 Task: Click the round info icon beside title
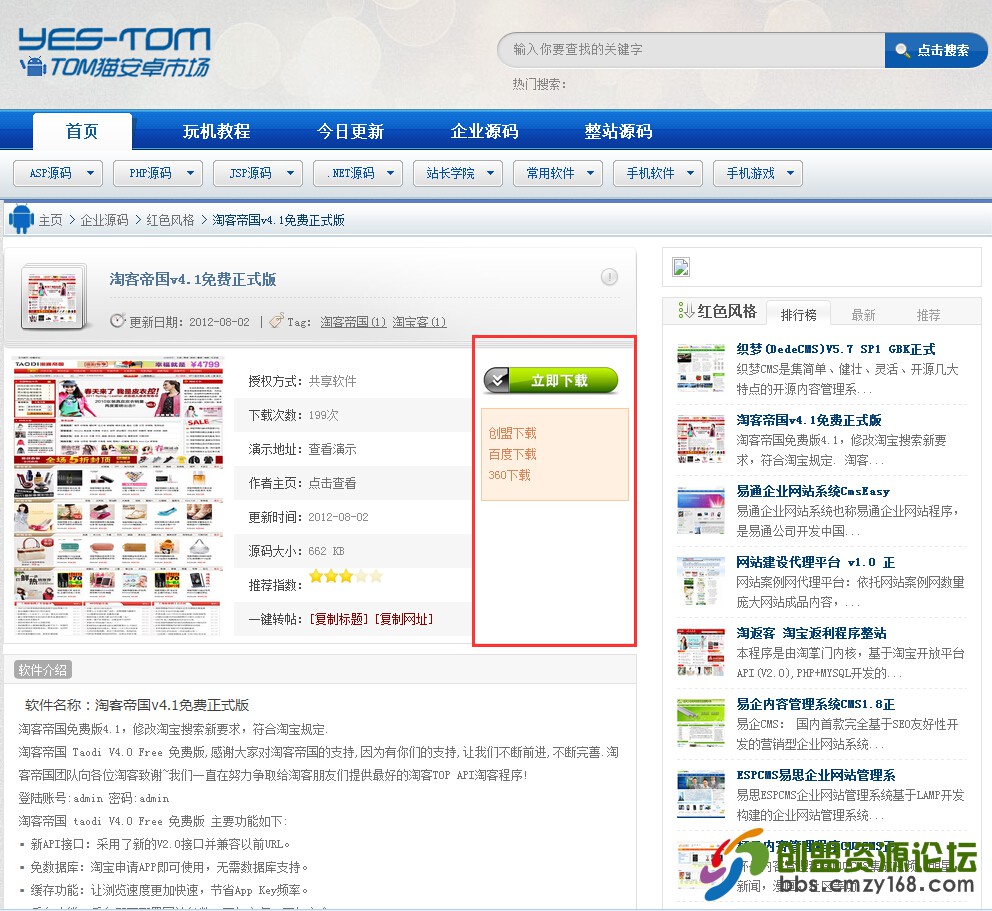coord(609,276)
